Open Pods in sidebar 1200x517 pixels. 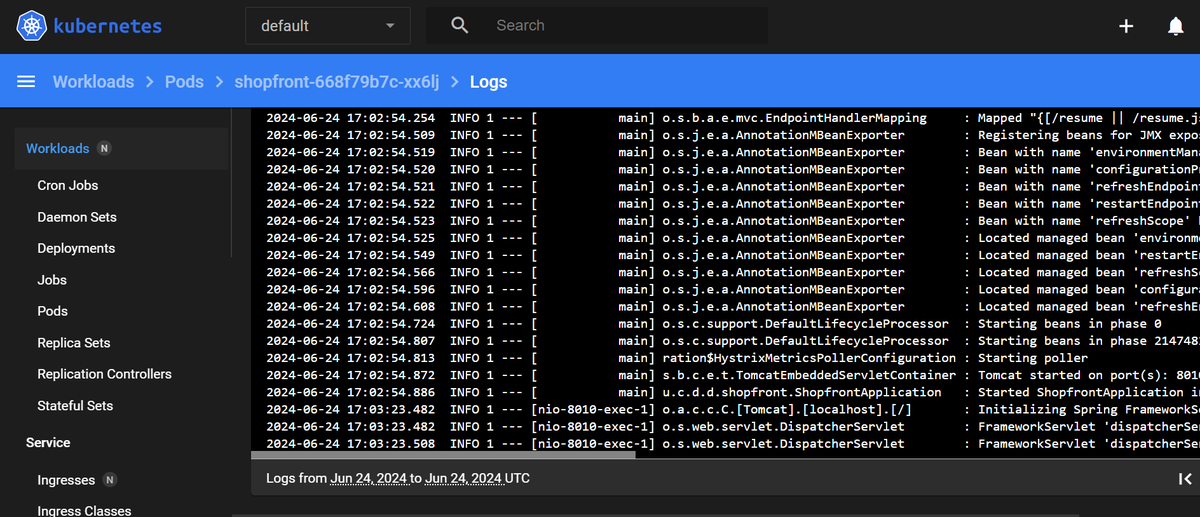pos(53,311)
